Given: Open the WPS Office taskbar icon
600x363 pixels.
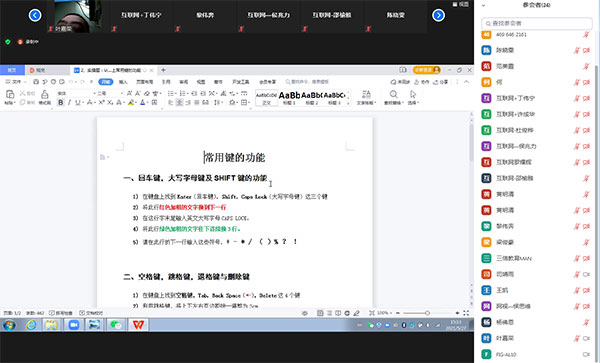Looking at the screenshot, I should (x=138, y=325).
